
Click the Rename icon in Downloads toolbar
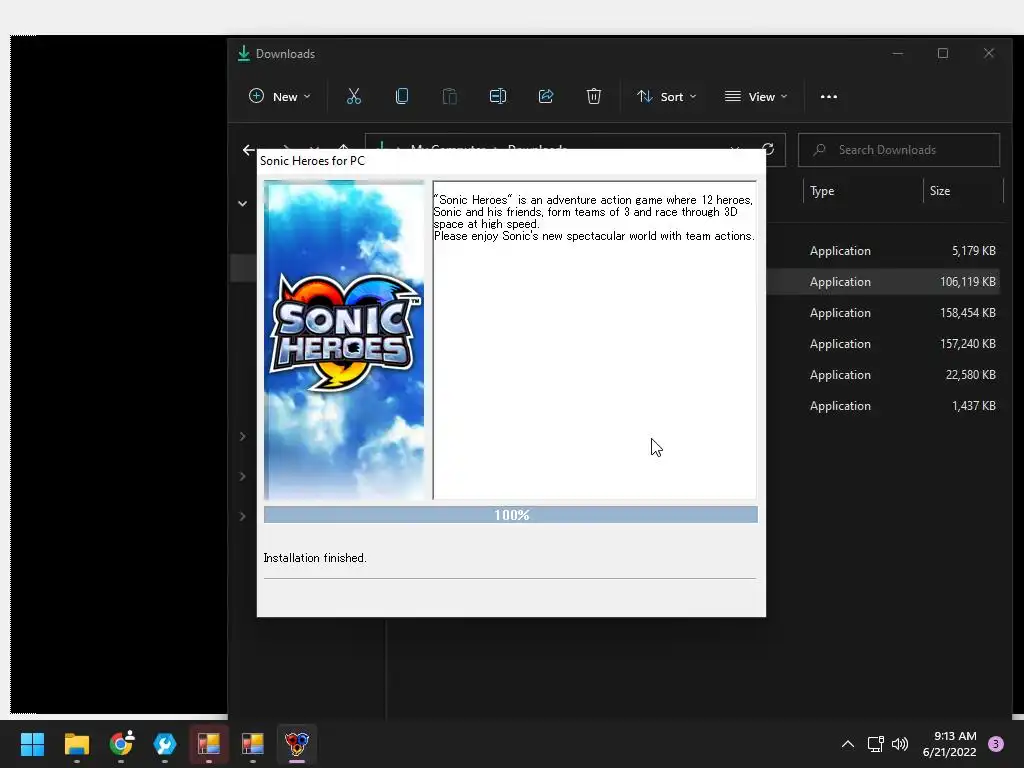[498, 97]
